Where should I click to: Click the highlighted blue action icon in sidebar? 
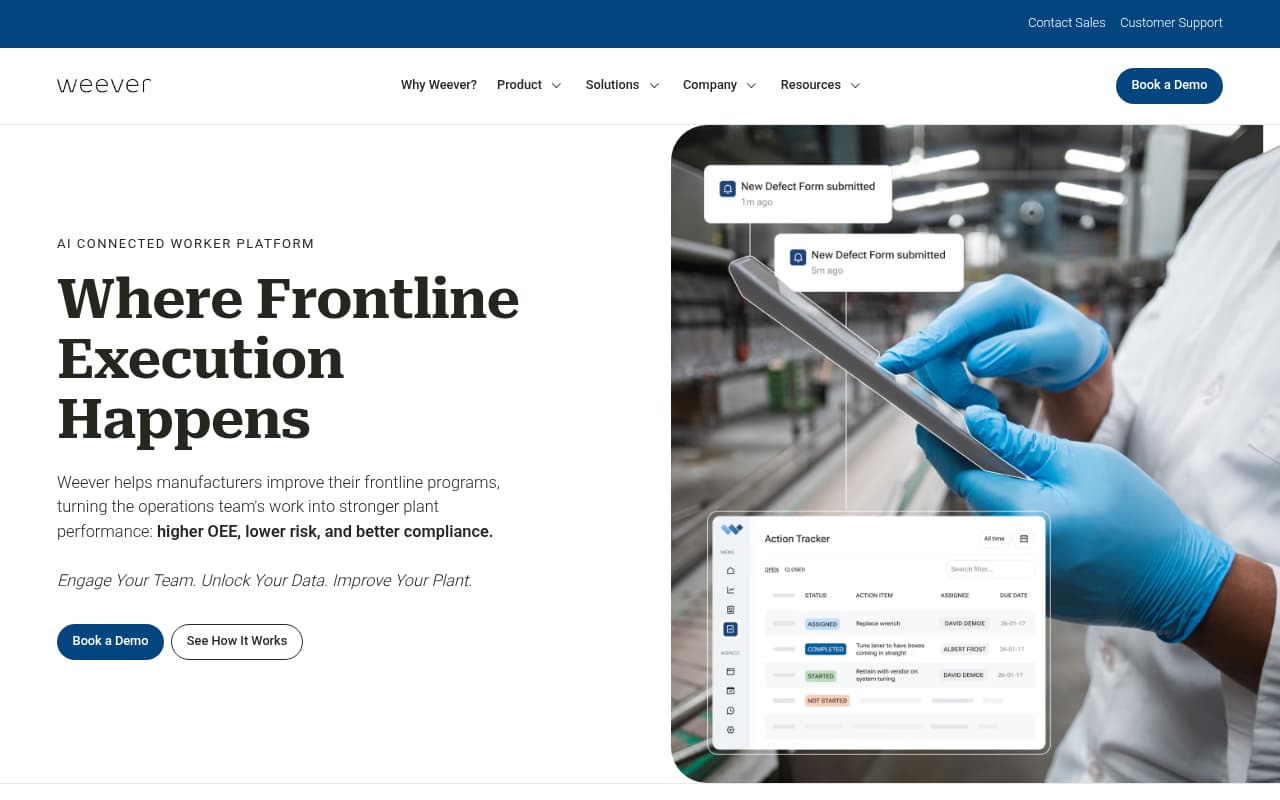tap(730, 629)
